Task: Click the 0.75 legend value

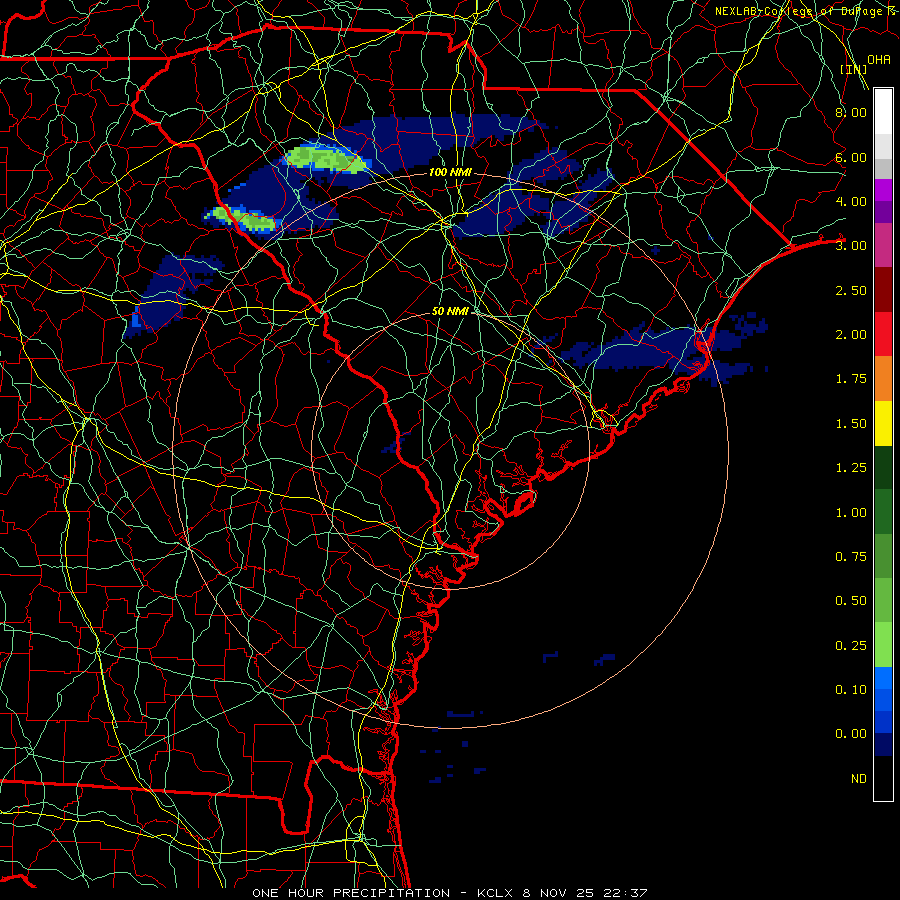Action: [851, 557]
